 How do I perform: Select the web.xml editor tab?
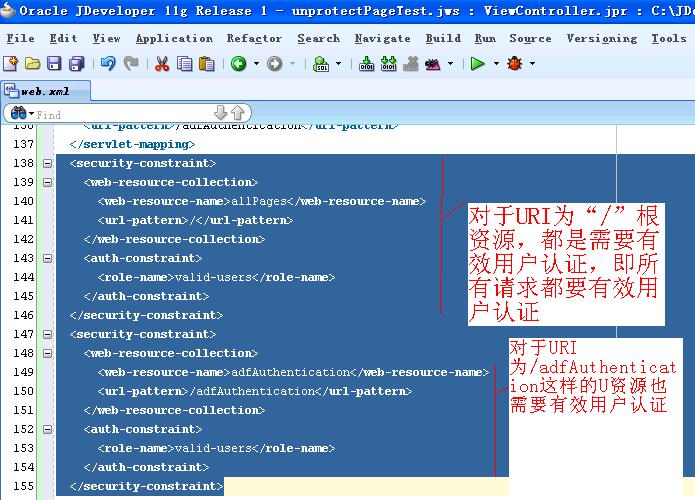pyautogui.click(x=46, y=91)
